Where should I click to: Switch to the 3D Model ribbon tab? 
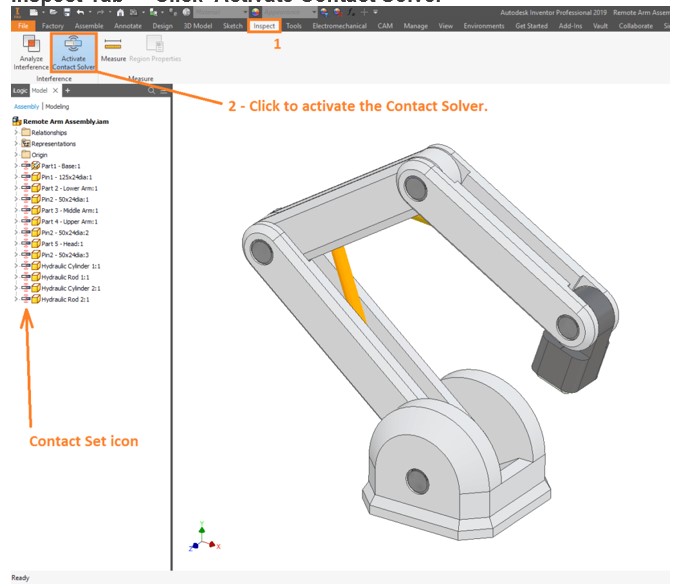pyautogui.click(x=199, y=26)
